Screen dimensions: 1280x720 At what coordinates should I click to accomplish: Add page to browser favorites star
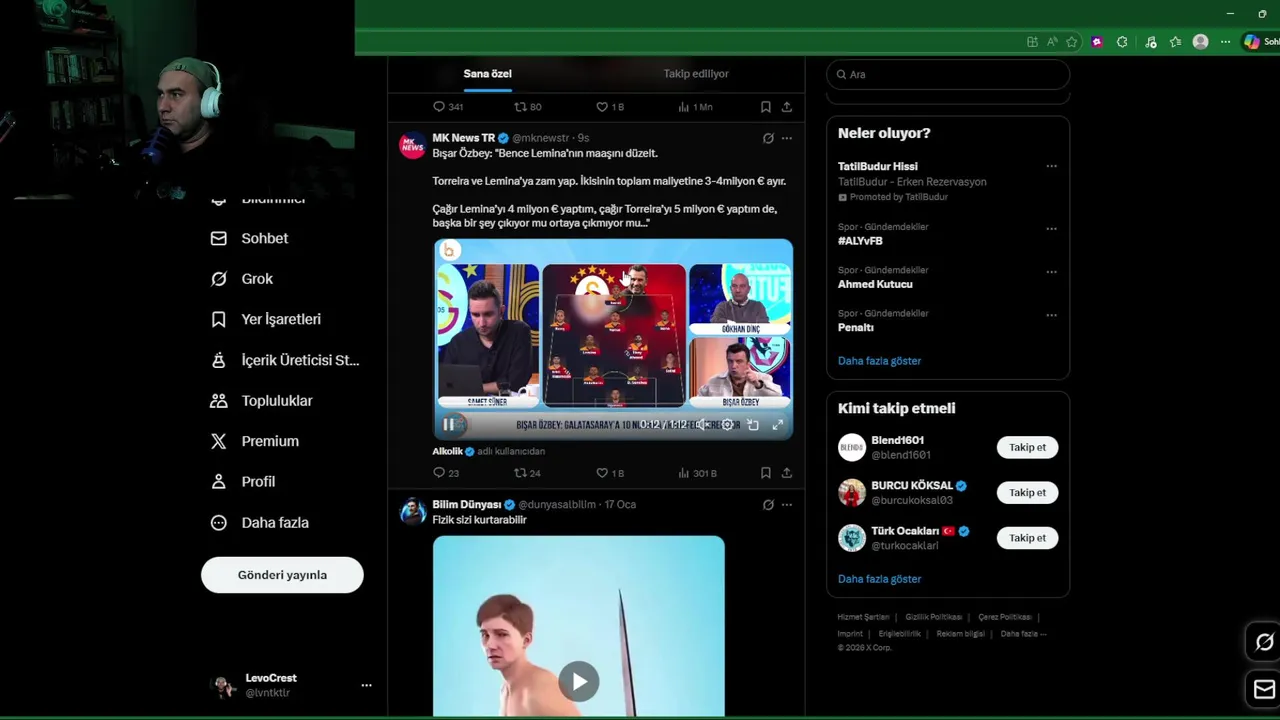coord(1072,42)
